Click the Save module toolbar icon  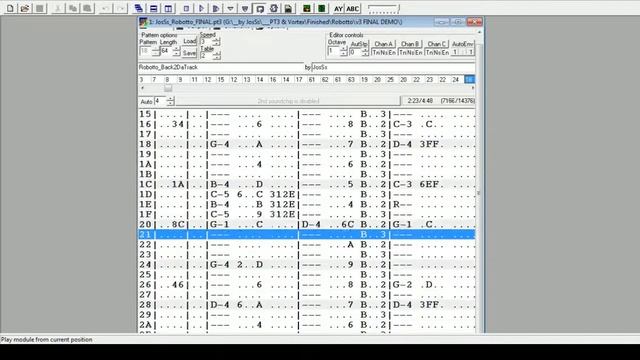40,8
